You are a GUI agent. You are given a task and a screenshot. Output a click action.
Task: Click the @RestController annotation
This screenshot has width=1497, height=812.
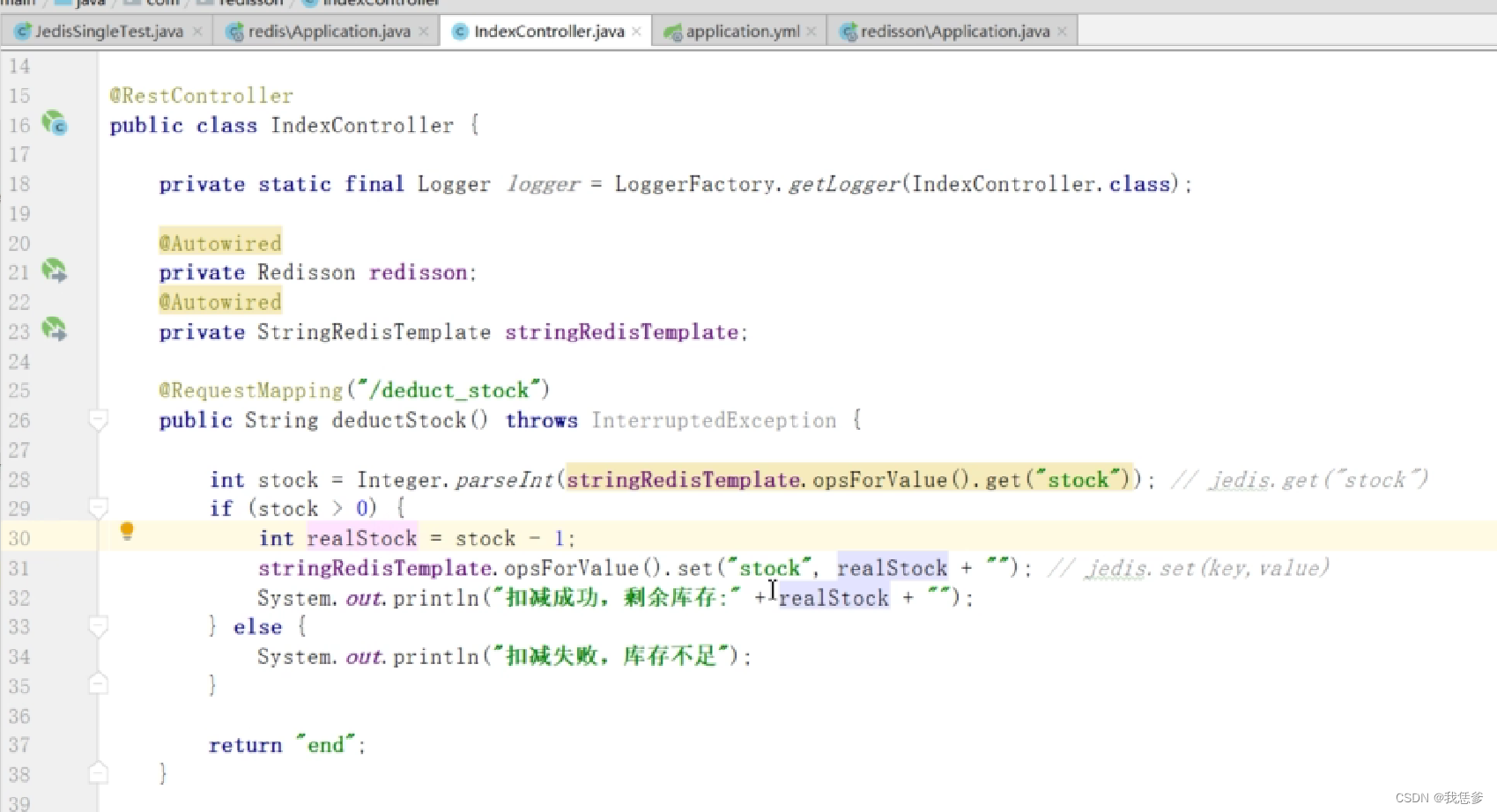(x=201, y=95)
